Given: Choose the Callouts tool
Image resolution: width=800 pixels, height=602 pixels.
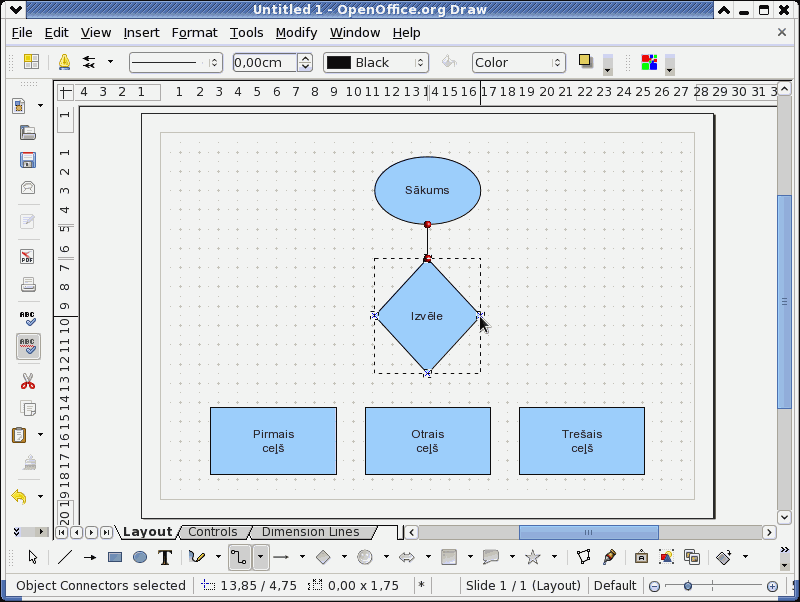Looking at the screenshot, I should point(491,557).
